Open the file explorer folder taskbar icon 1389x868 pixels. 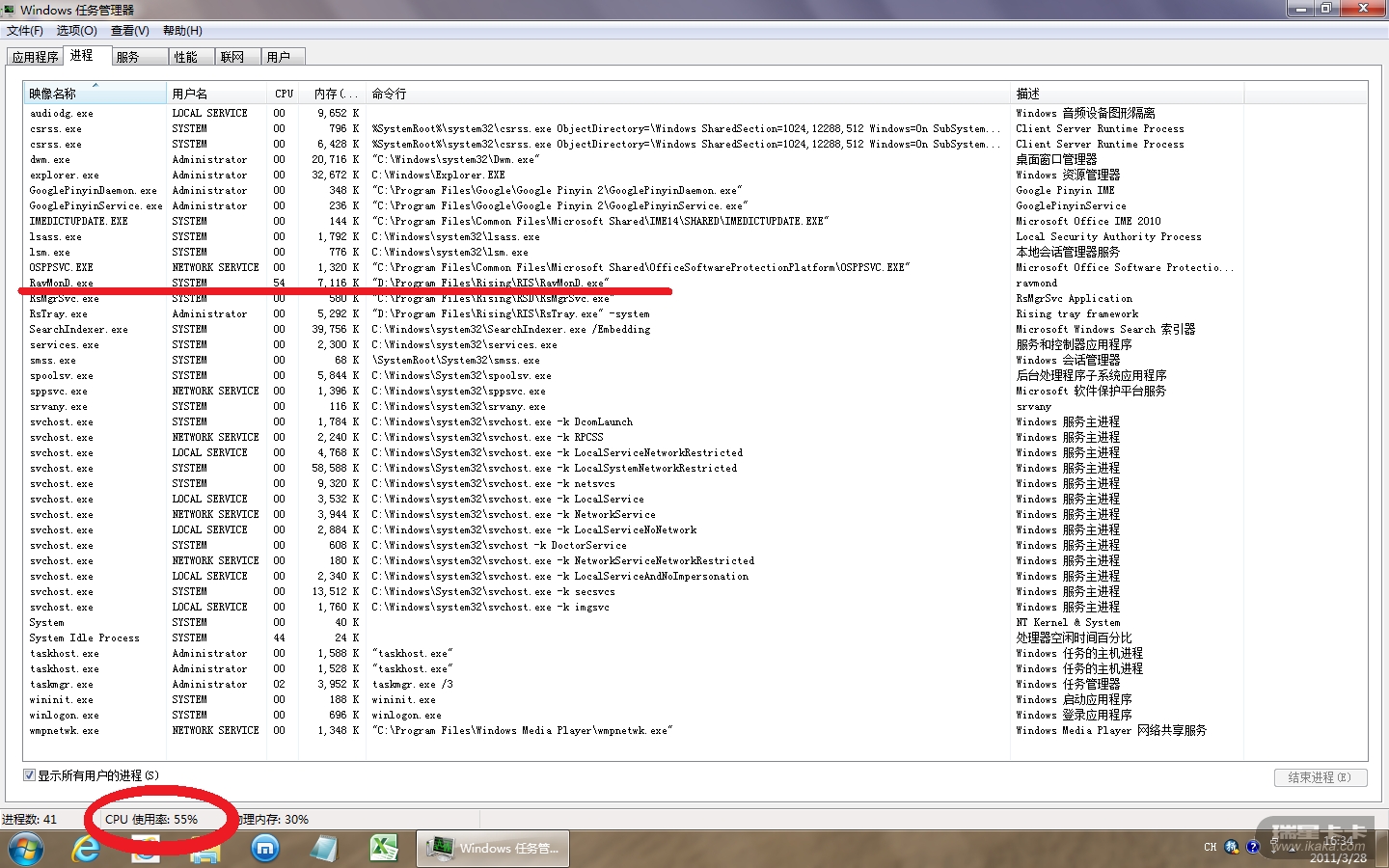[205, 849]
